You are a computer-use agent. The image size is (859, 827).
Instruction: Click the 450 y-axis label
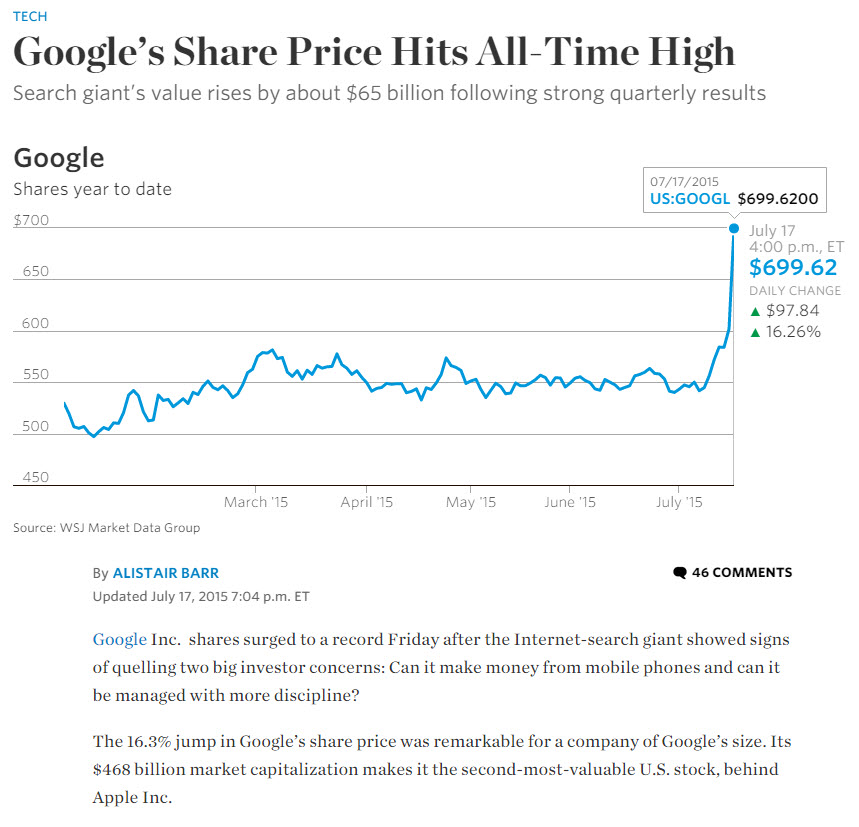[x=34, y=477]
